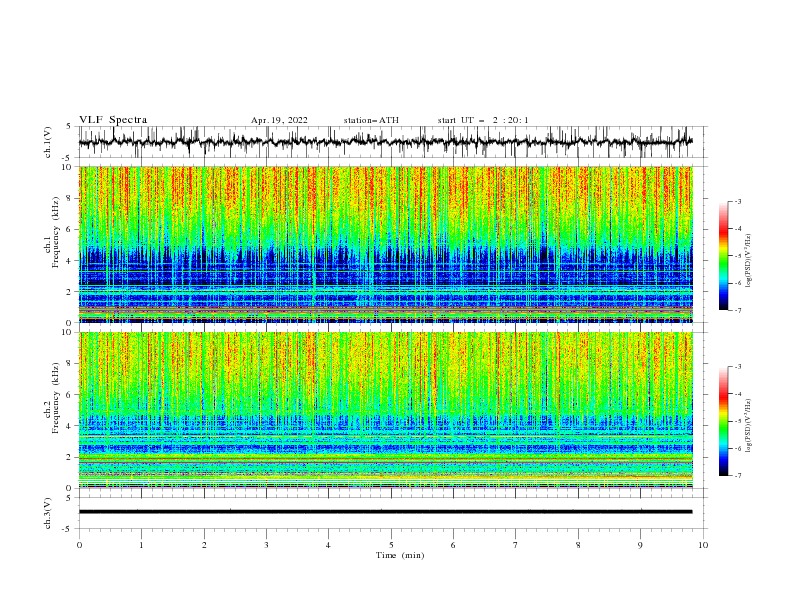792x612 pixels.
Task: Select the ch.1 "Frequency (kHz)" axis label
Action: coord(56,232)
